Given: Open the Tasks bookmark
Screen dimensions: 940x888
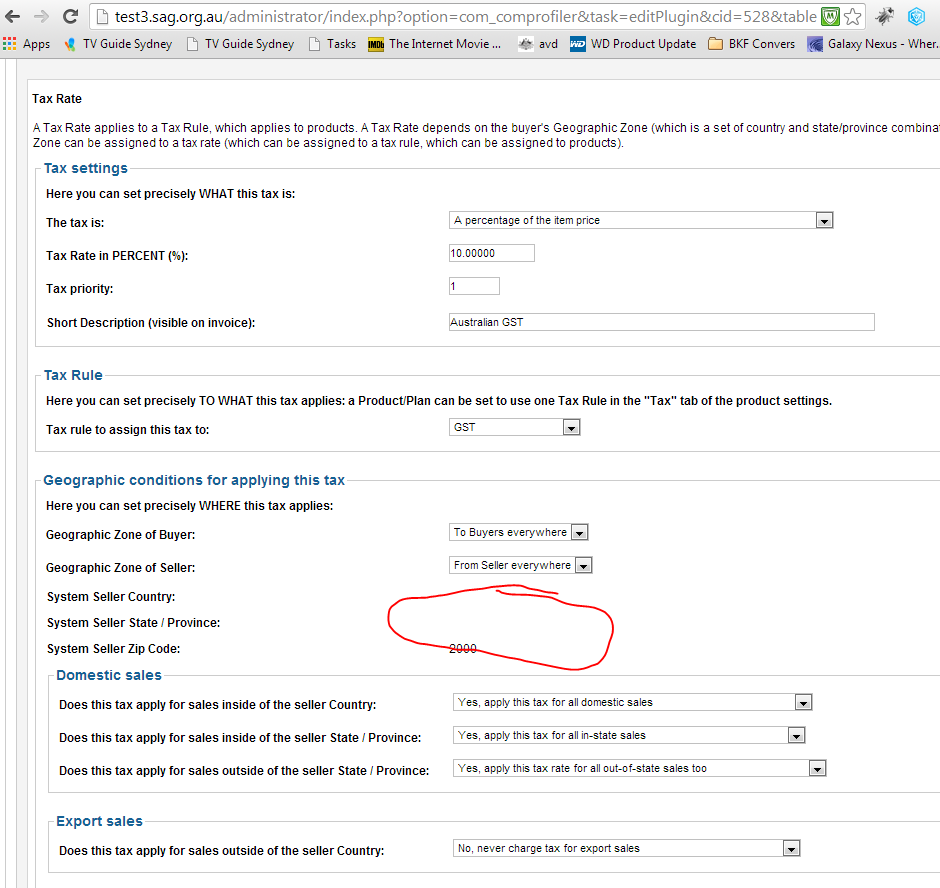Looking at the screenshot, I should point(332,44).
